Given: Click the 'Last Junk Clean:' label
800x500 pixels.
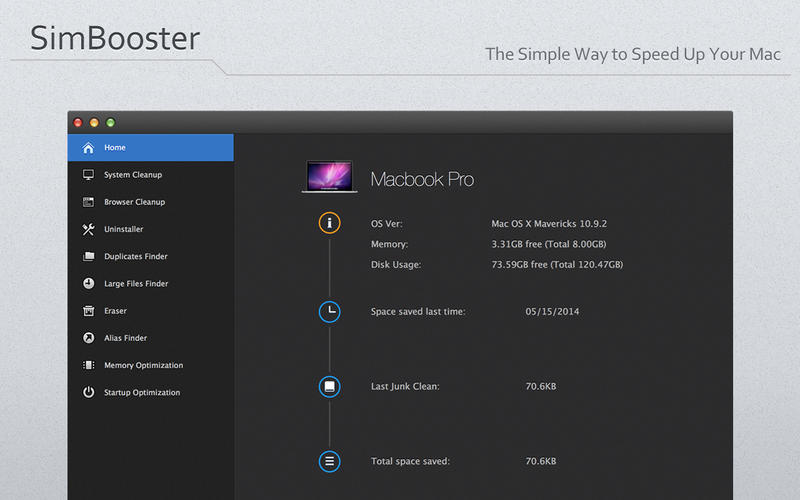Looking at the screenshot, I should pyautogui.click(x=405, y=387).
